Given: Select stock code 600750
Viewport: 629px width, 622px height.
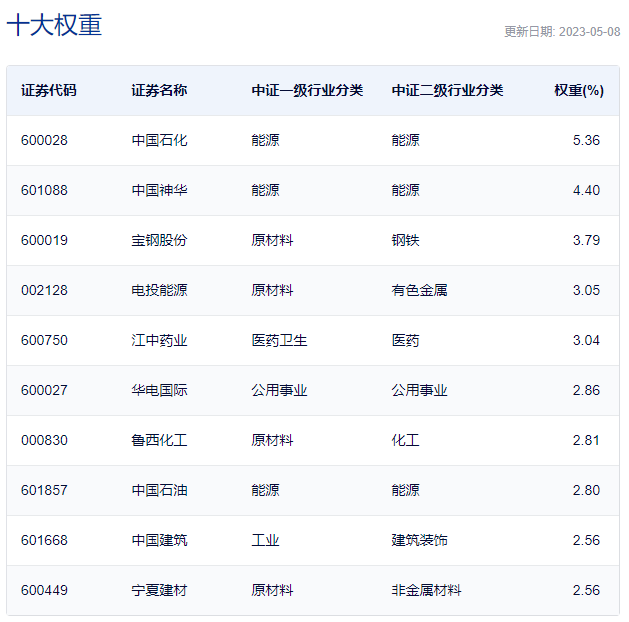Looking at the screenshot, I should (x=44, y=340).
